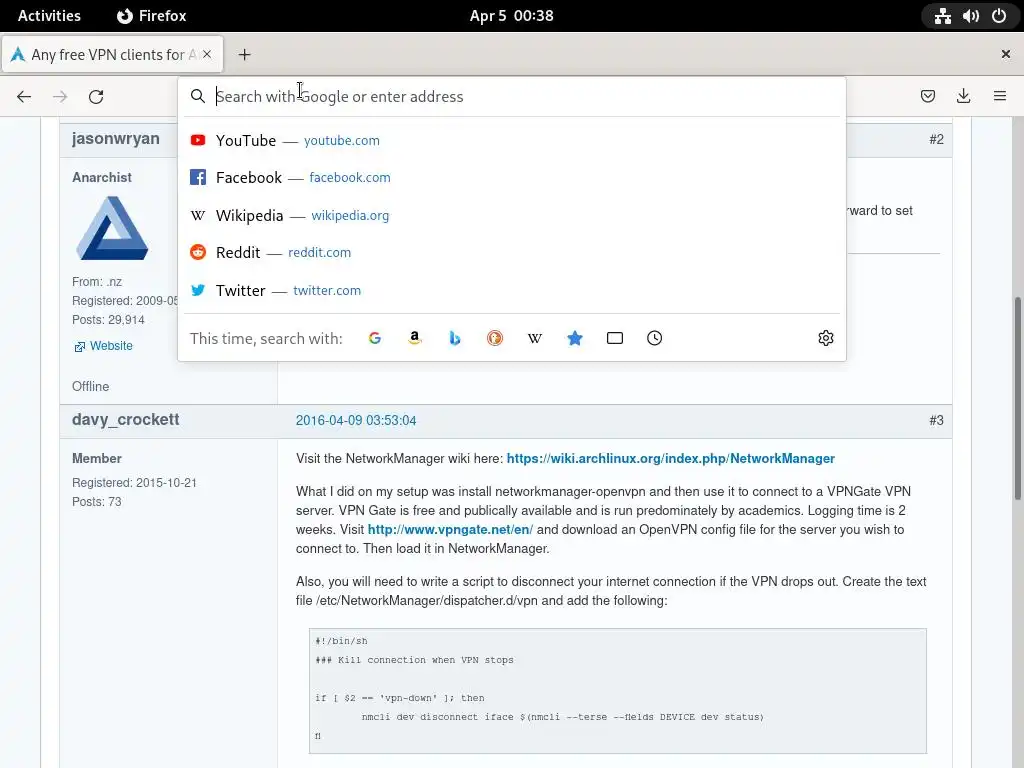Click the forward arrow navigation button

tap(60, 97)
